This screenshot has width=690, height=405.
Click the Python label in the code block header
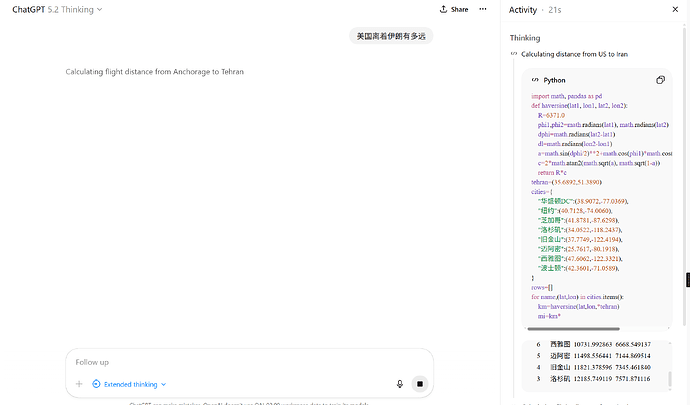click(x=554, y=80)
